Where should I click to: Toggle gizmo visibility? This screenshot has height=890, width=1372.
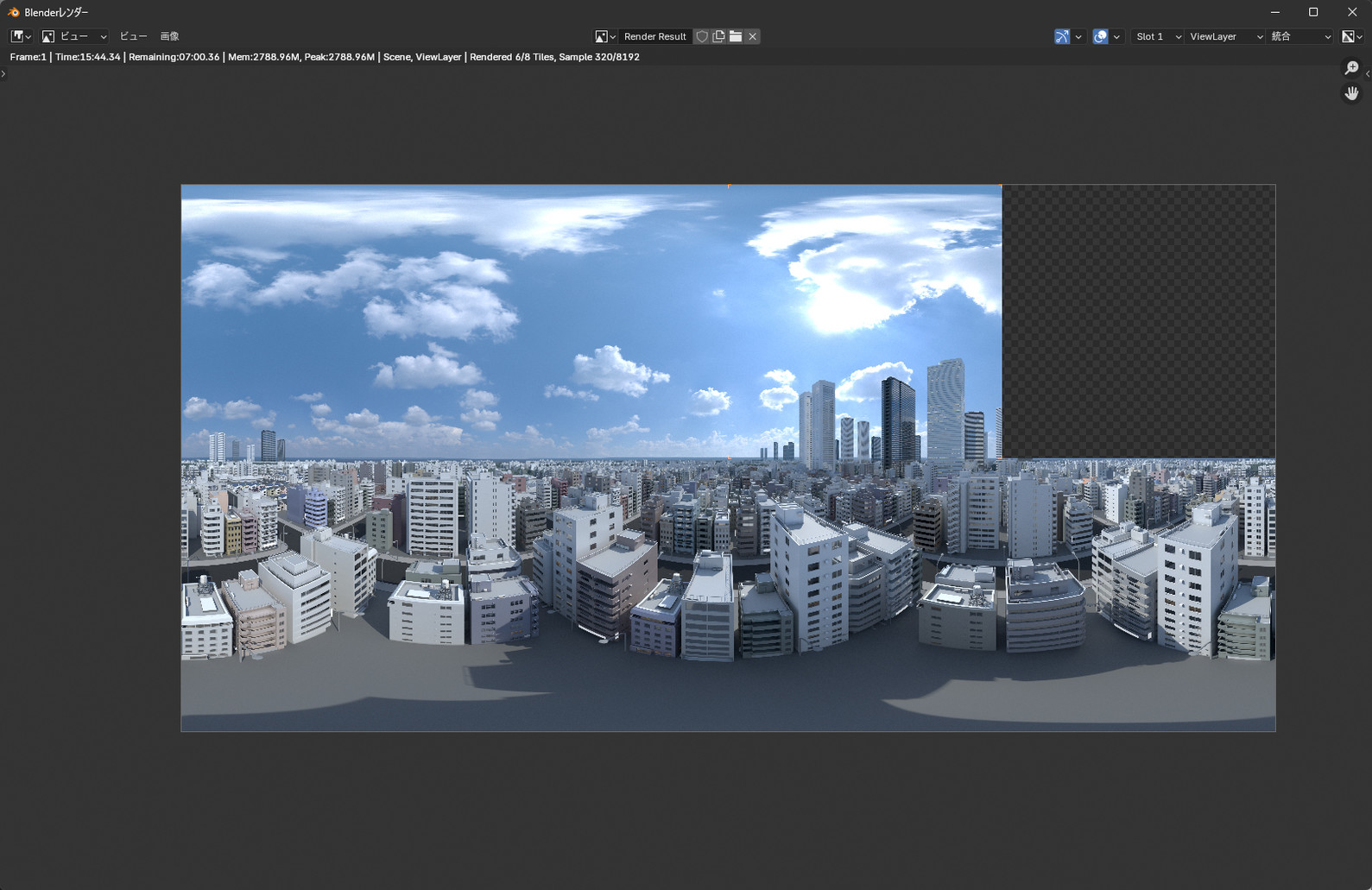click(x=1062, y=36)
